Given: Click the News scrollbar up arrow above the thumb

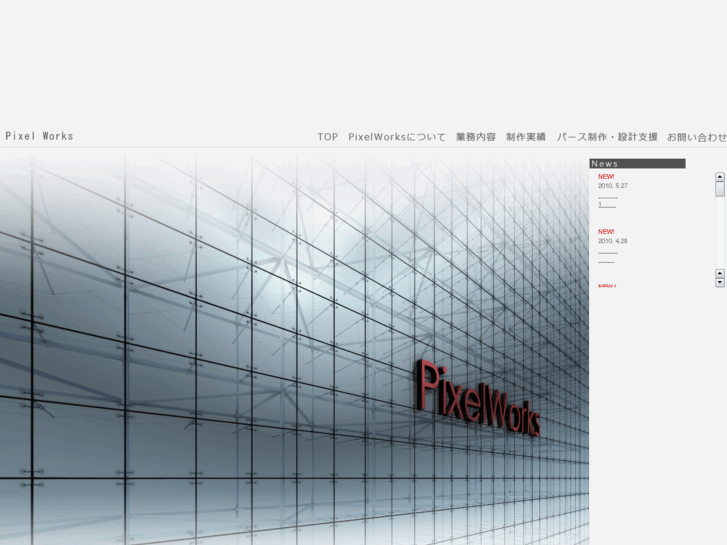Looking at the screenshot, I should coord(720,177).
